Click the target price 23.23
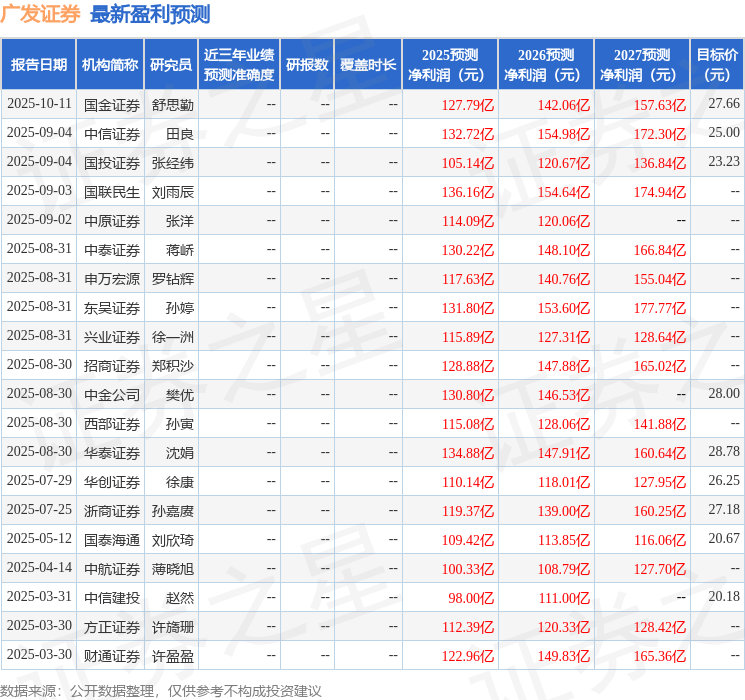This screenshot has width=745, height=700. coord(724,162)
